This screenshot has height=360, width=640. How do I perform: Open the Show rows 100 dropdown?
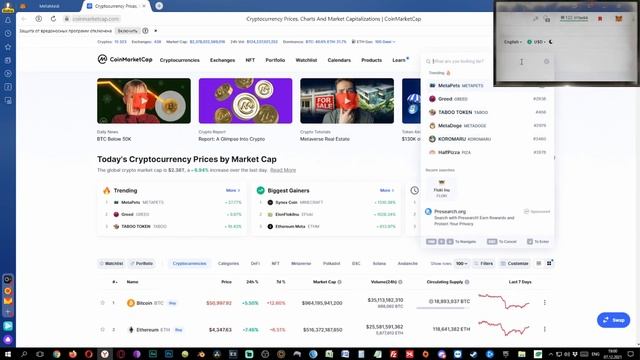coord(462,263)
